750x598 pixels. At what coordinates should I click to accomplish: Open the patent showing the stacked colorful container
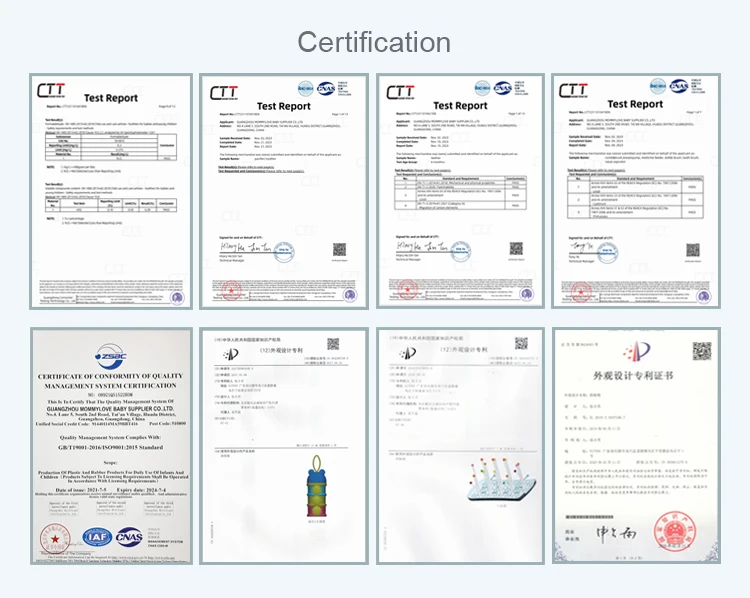coord(284,446)
